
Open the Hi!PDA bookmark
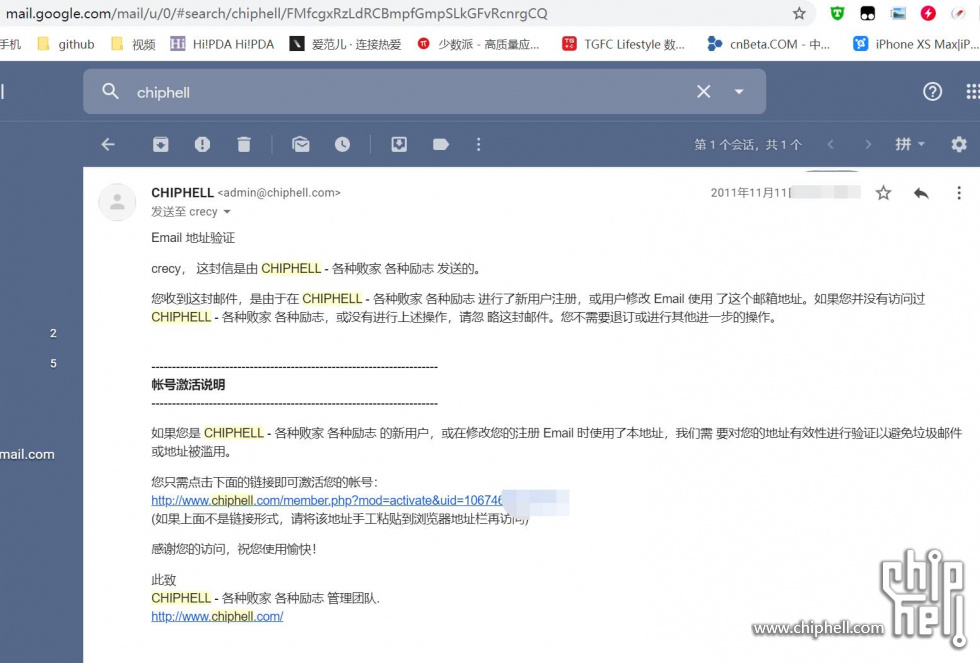(222, 44)
